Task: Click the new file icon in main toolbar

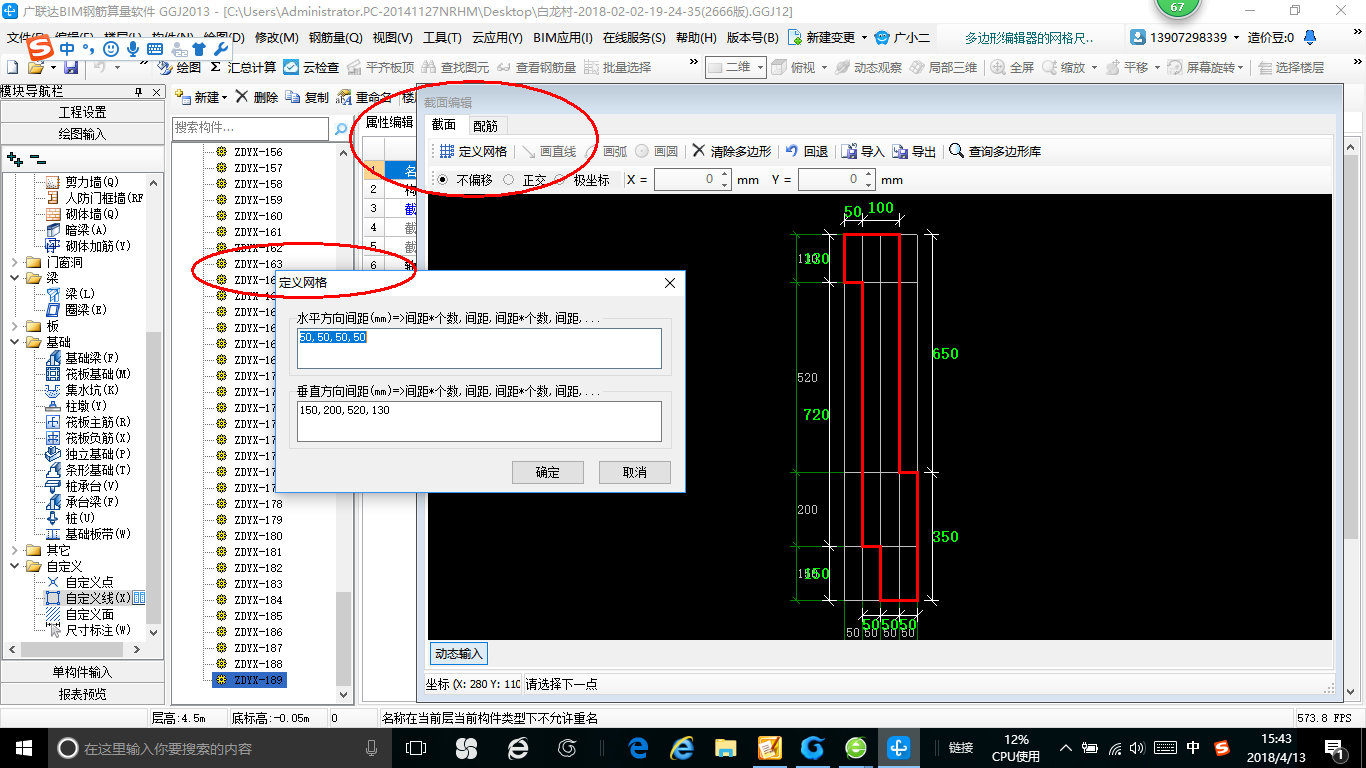Action: tap(13, 68)
